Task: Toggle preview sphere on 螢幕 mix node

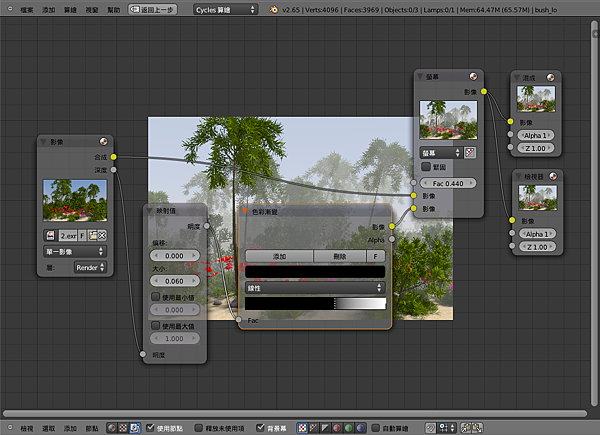Action: [x=473, y=77]
